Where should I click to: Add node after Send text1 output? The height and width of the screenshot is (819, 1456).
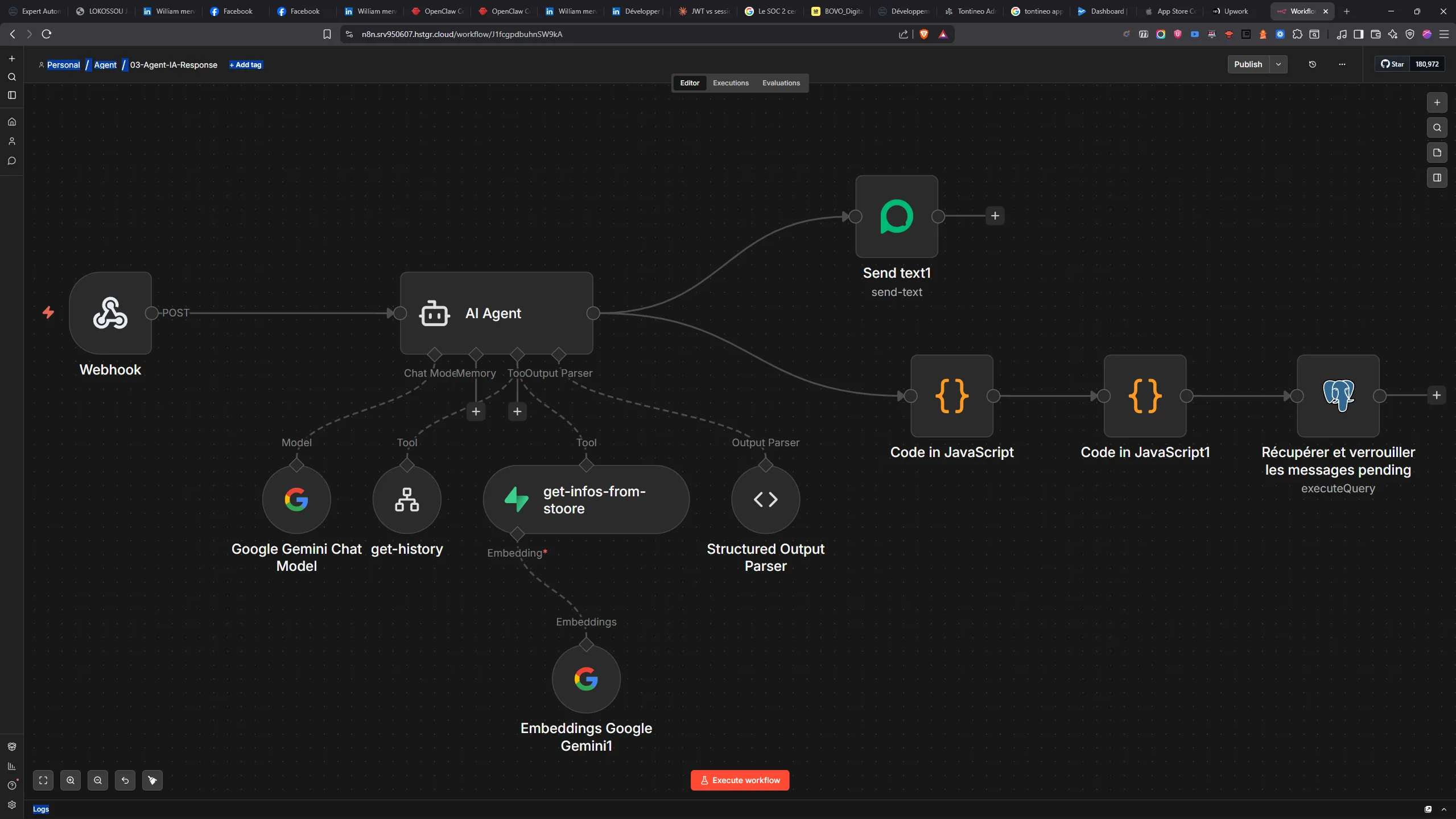995,216
